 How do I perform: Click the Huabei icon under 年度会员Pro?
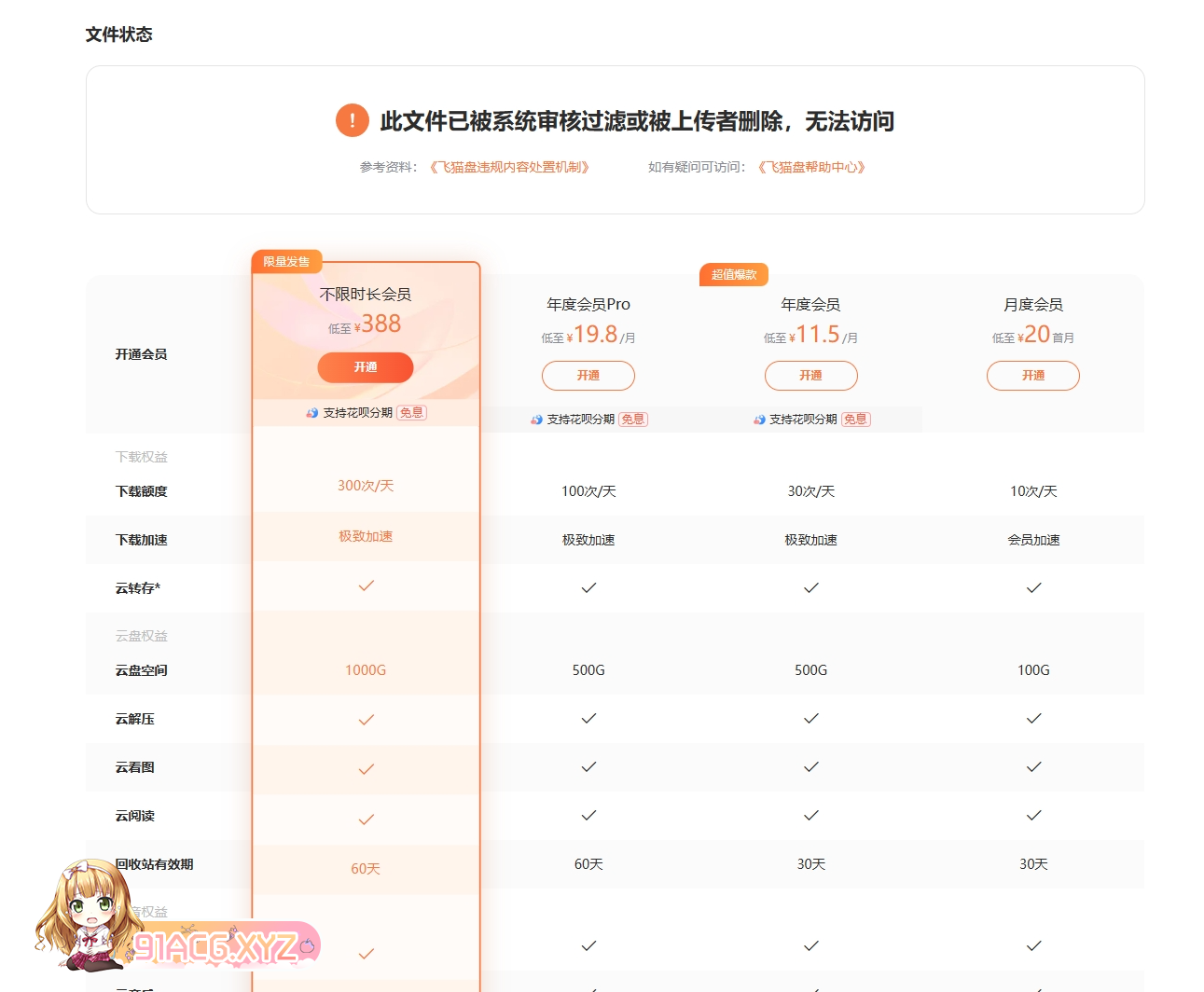pyautogui.click(x=536, y=420)
